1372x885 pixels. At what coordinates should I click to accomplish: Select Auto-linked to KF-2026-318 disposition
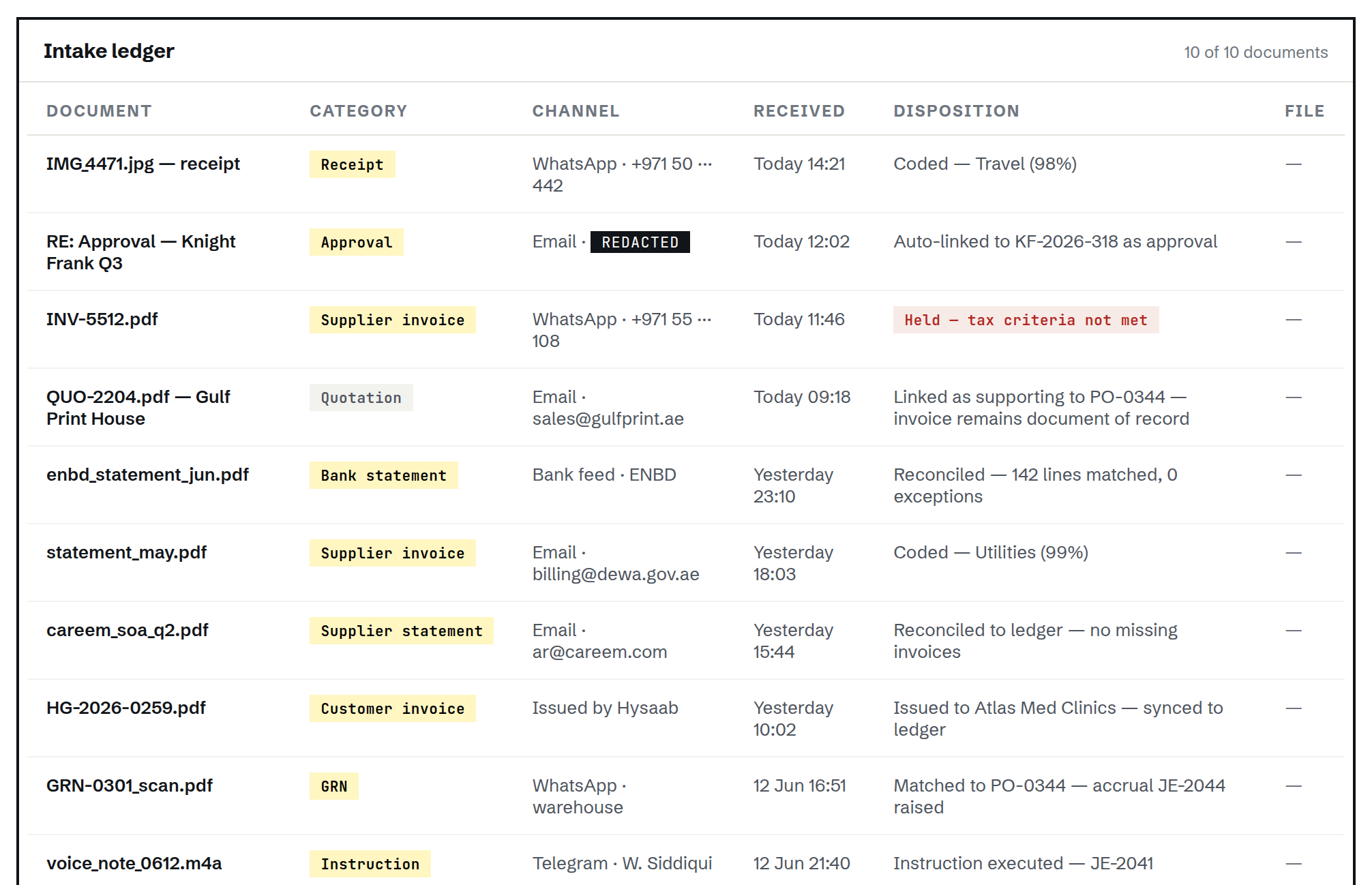point(1055,241)
